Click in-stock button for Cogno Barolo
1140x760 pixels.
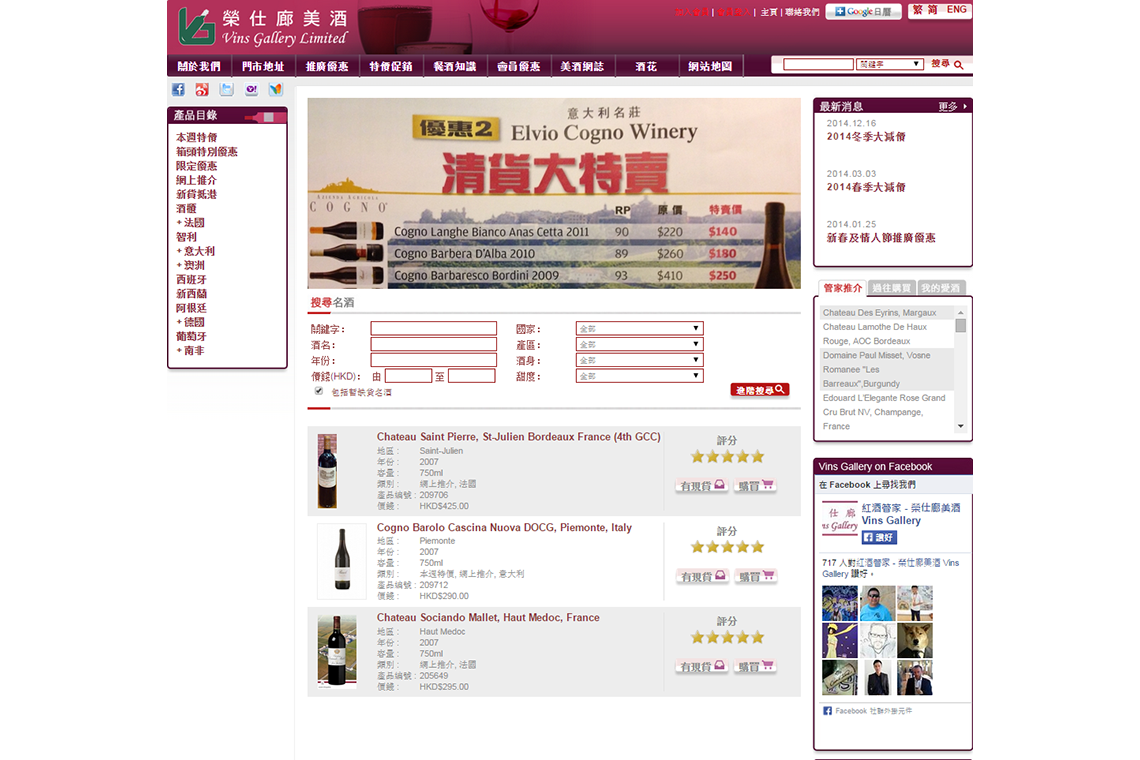(x=702, y=577)
